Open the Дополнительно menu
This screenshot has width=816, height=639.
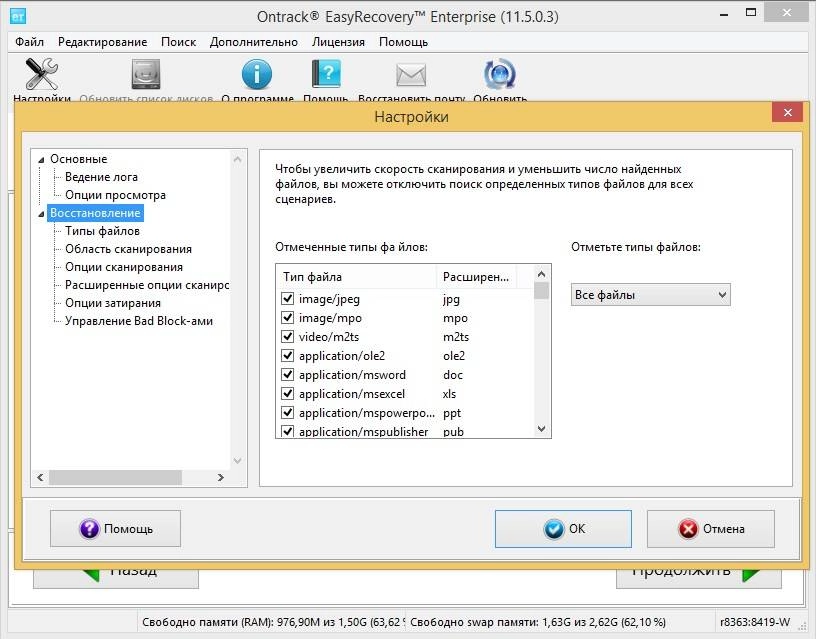coord(254,42)
